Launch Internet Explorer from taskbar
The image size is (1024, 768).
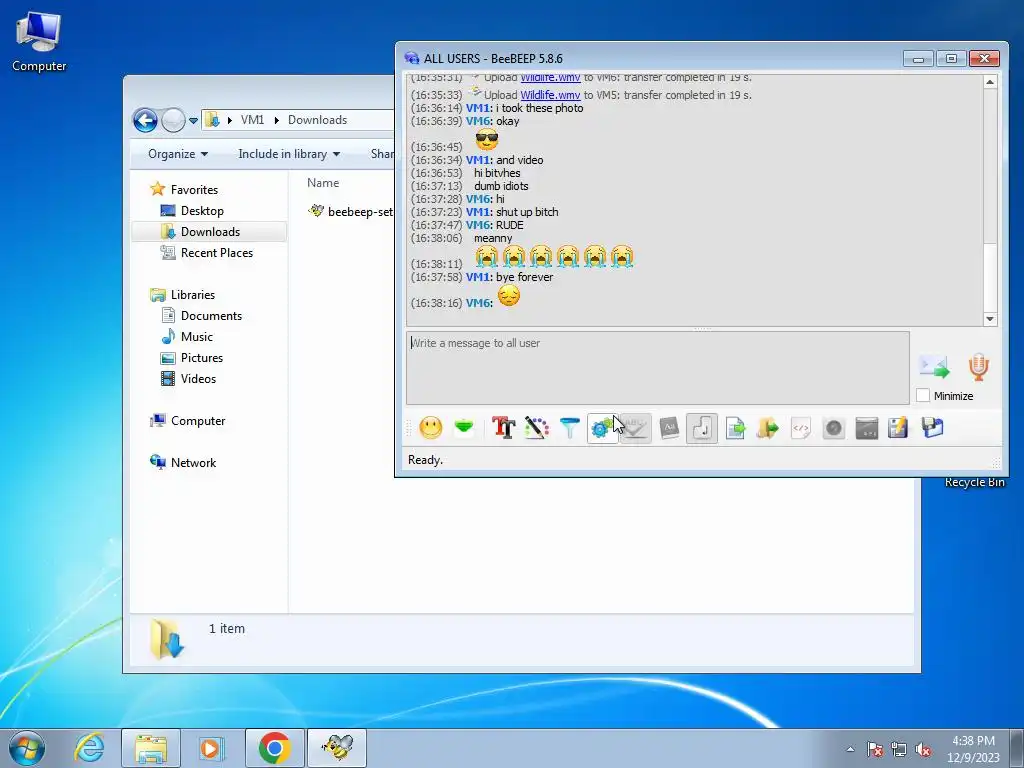pyautogui.click(x=89, y=748)
